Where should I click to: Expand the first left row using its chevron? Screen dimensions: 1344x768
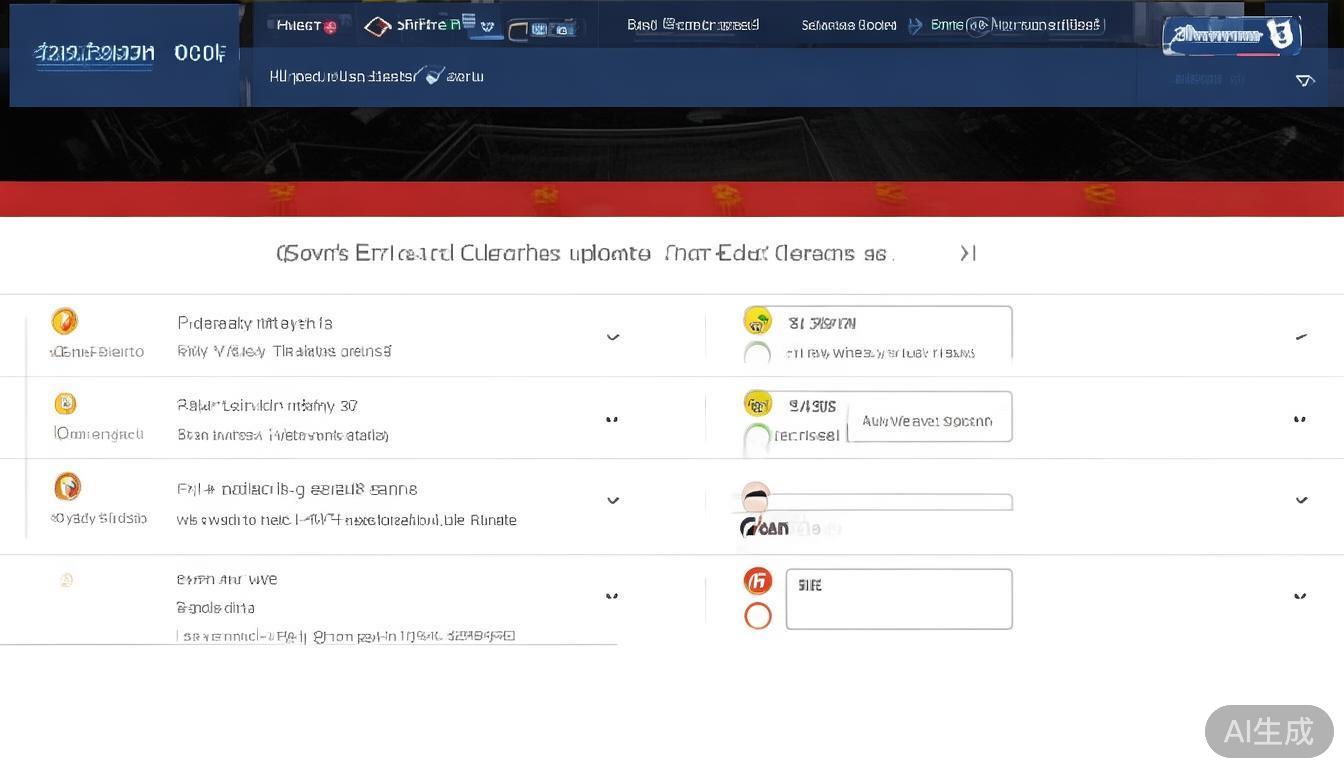coord(613,337)
